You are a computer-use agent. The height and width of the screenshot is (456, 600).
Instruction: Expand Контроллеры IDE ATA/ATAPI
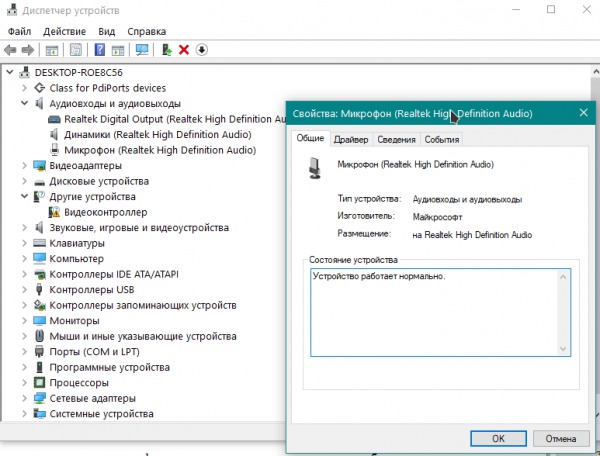24,274
